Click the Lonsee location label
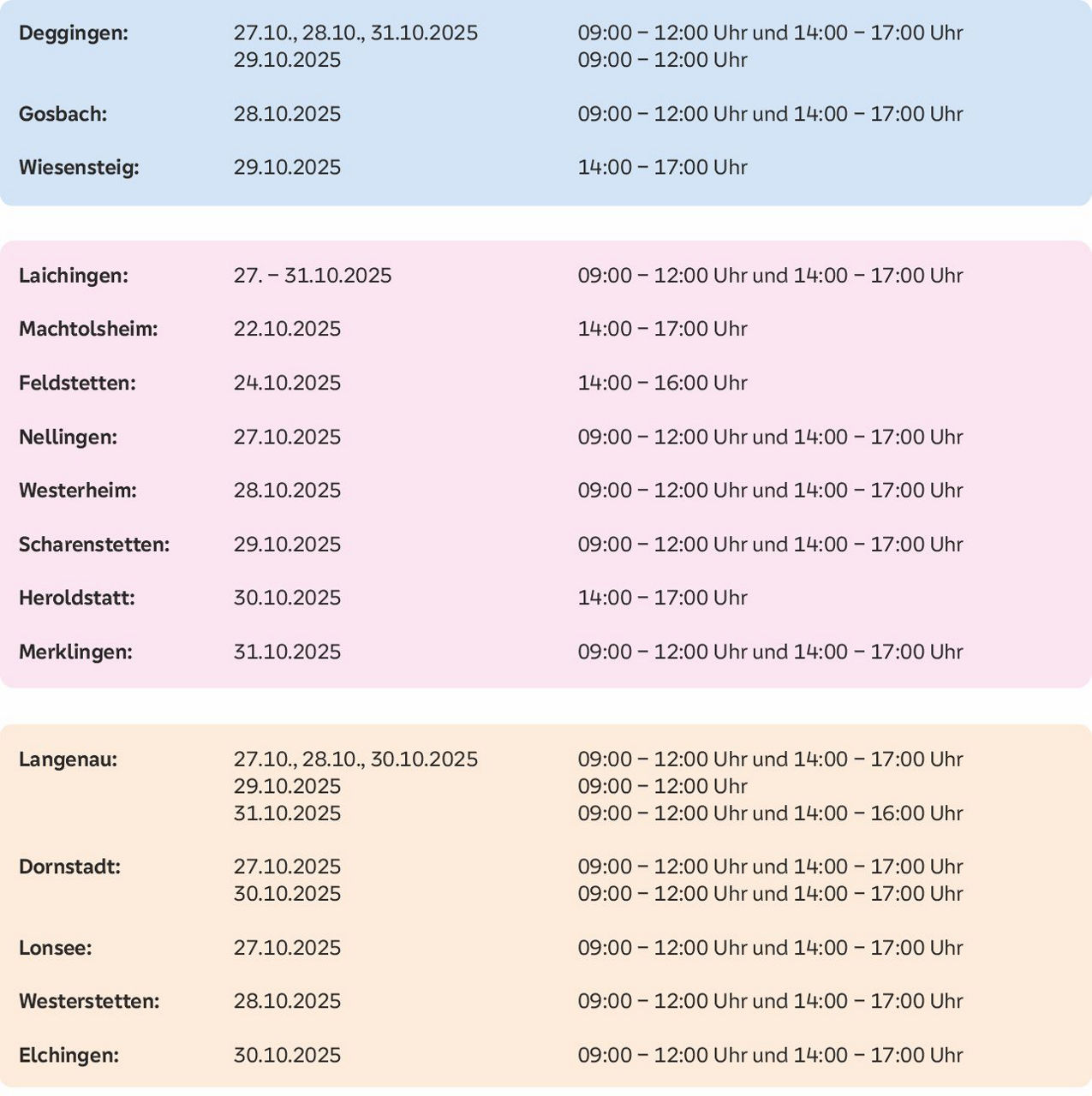1092x1096 pixels. click(56, 948)
